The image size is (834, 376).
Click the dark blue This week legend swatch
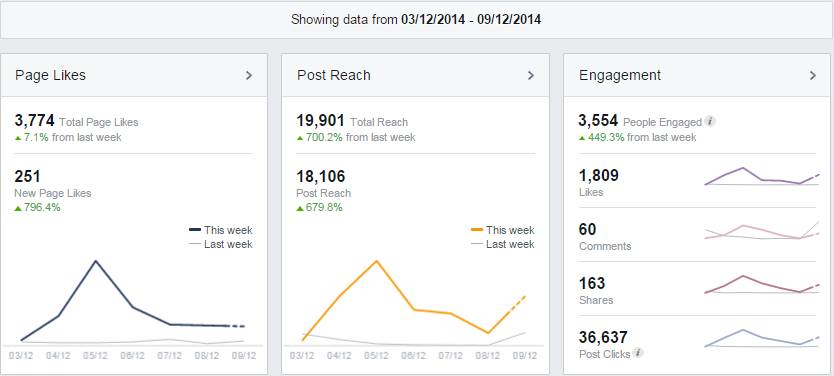pyautogui.click(x=195, y=230)
